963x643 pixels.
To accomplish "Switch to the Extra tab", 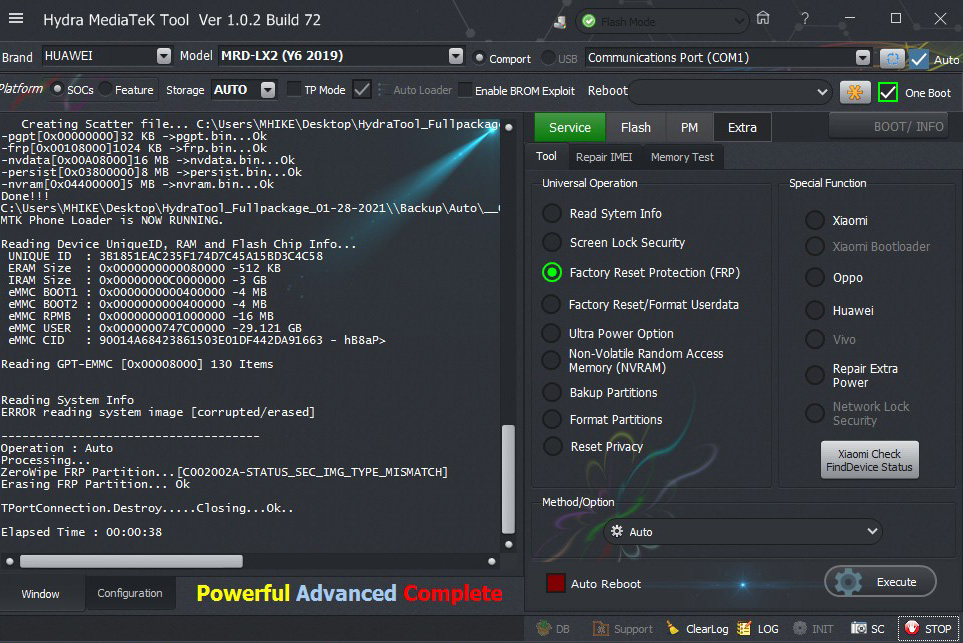I will click(x=742, y=127).
